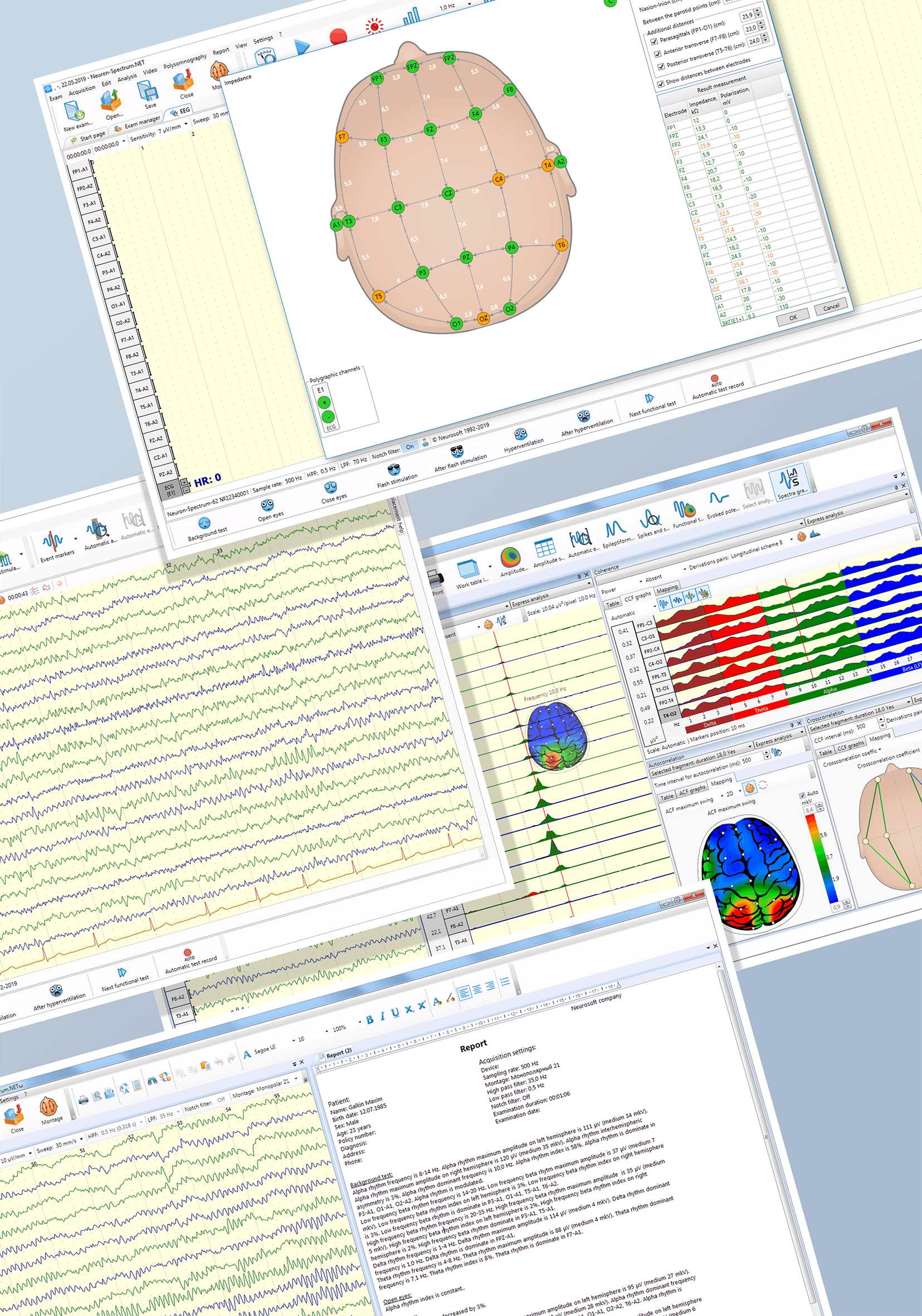Image resolution: width=922 pixels, height=1316 pixels.
Task: Click the E1 plus polygraphic channel button
Action: pyautogui.click(x=324, y=402)
